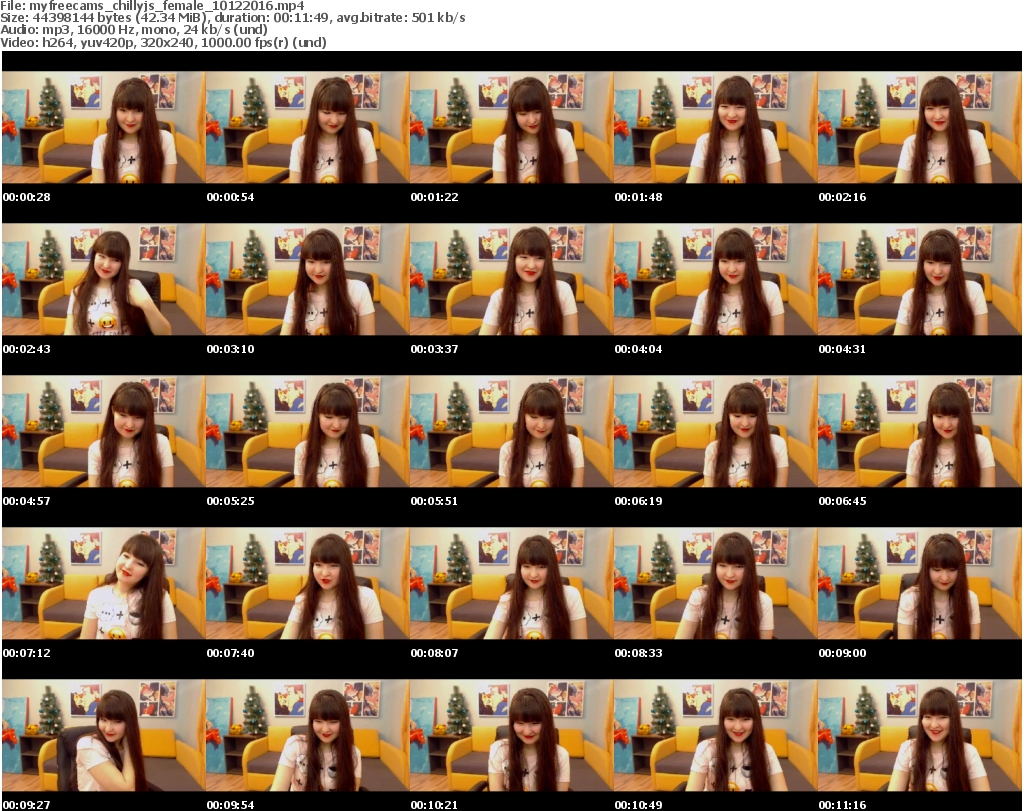The image size is (1024, 811).
Task: Click the 'Audio: mp3, 16000 Hz' info line
Action: pos(134,29)
